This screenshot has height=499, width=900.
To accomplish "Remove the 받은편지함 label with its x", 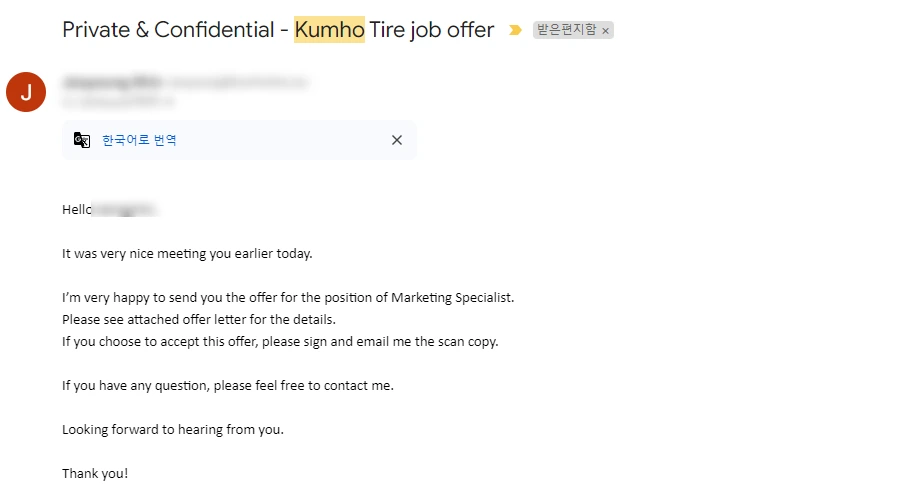I will point(605,31).
